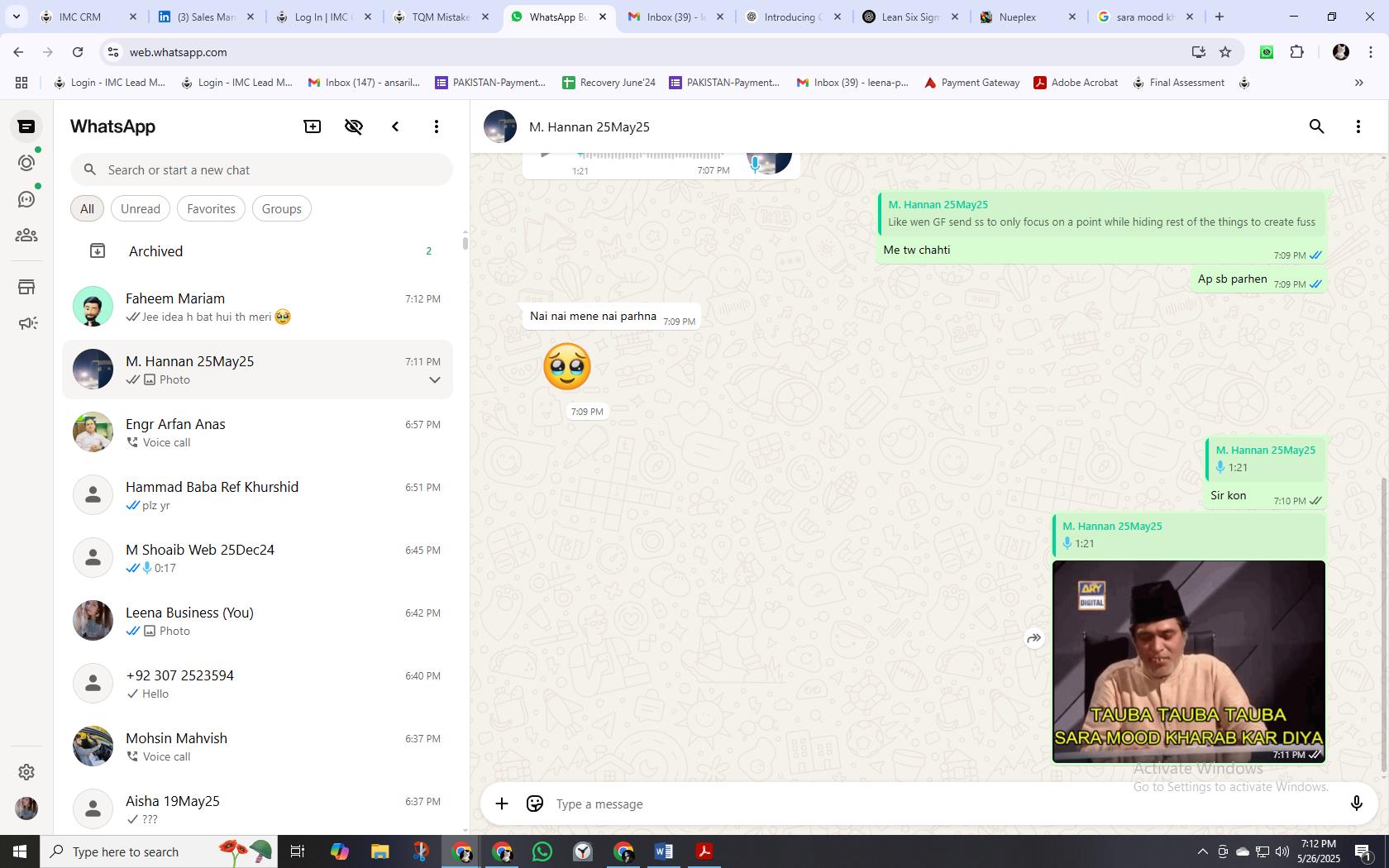
Task: Forward the image message icon
Action: click(1033, 638)
